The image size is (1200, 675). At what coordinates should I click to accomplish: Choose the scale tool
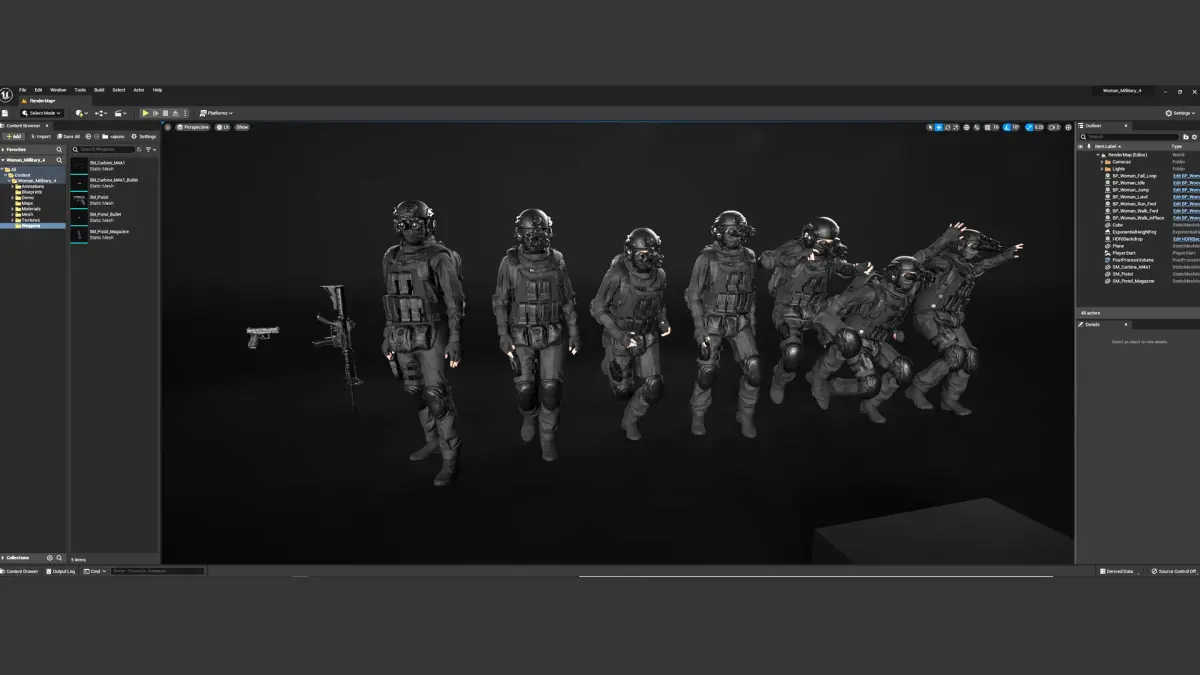[955, 127]
